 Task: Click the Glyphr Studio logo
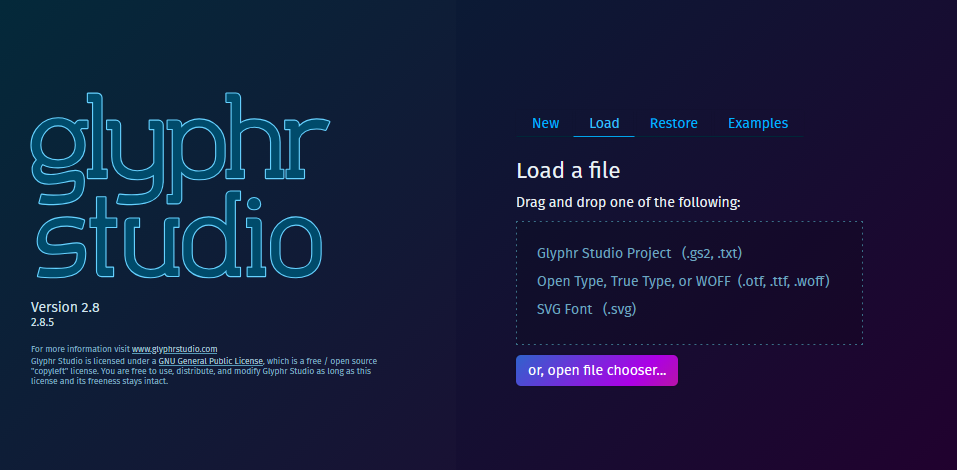(x=180, y=186)
